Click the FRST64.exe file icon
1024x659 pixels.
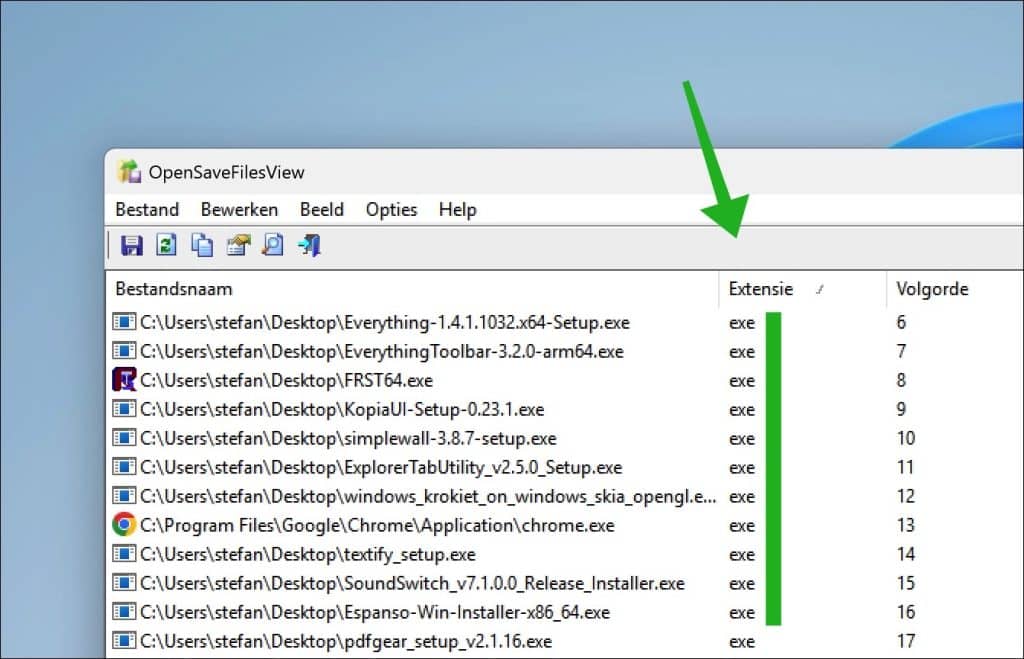124,379
